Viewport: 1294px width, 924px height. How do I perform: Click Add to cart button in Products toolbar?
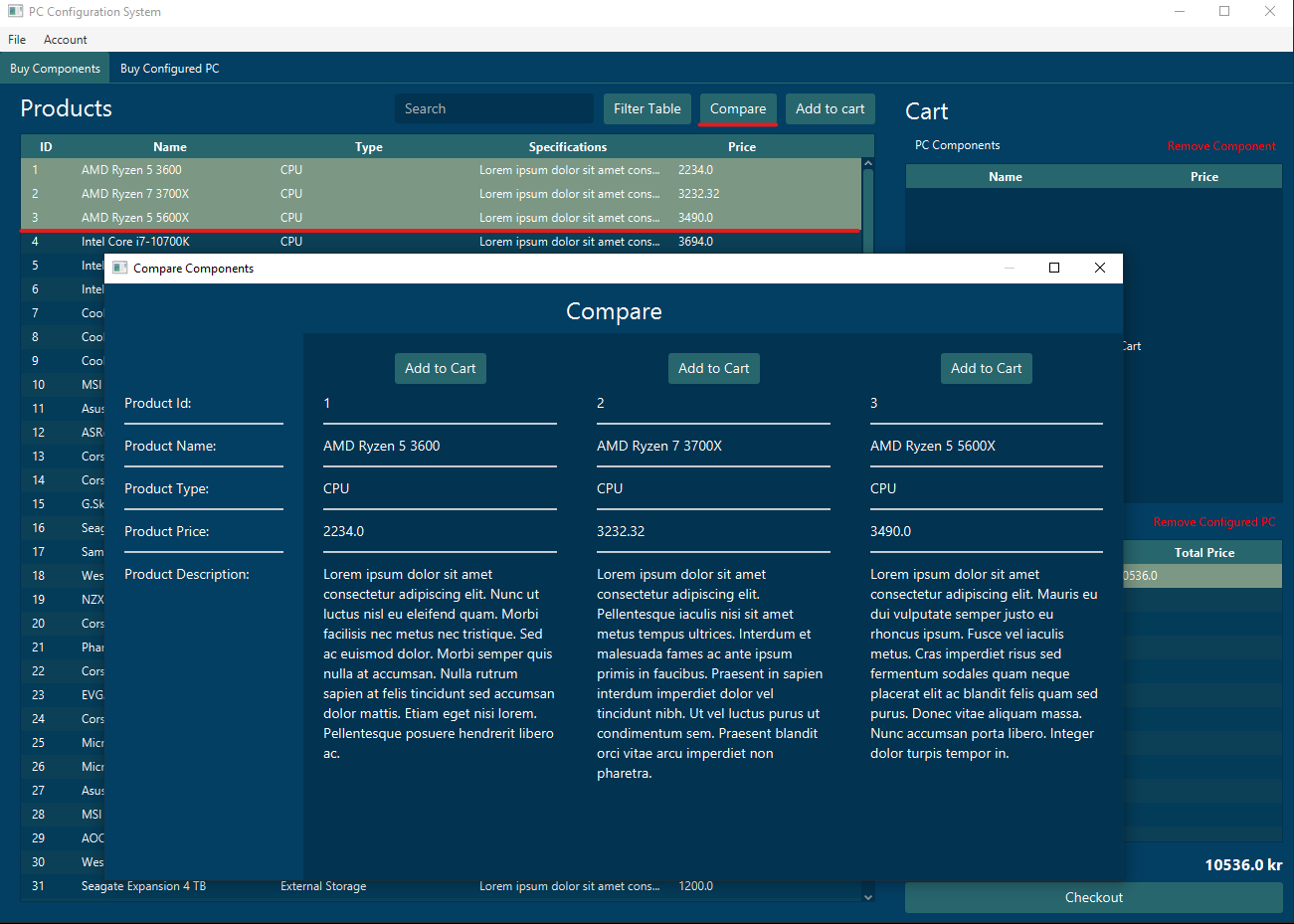[831, 109]
